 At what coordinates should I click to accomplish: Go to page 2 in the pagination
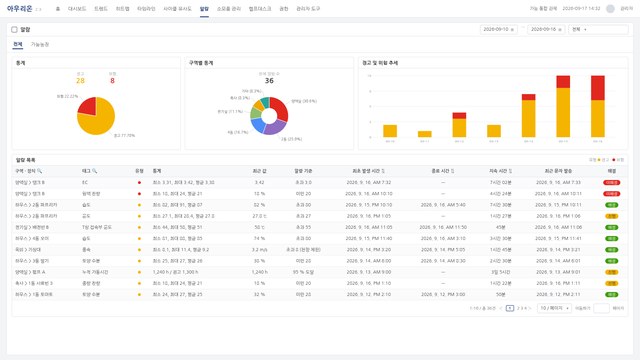tap(518, 308)
